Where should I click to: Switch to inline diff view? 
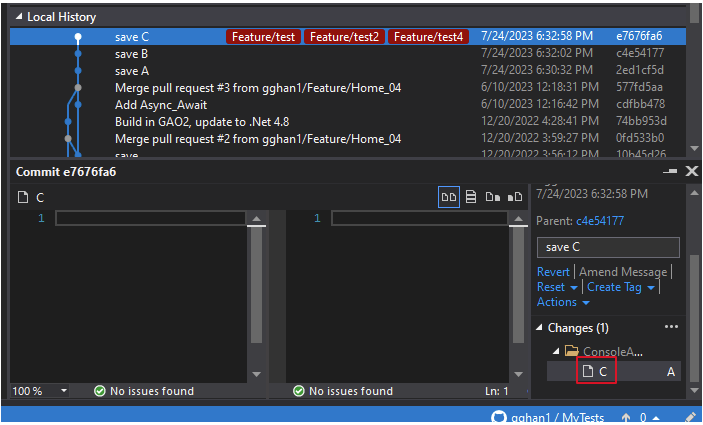pyautogui.click(x=471, y=197)
